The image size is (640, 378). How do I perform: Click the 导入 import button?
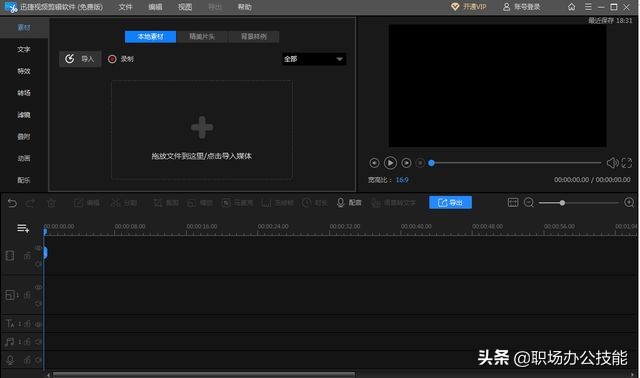[x=80, y=59]
